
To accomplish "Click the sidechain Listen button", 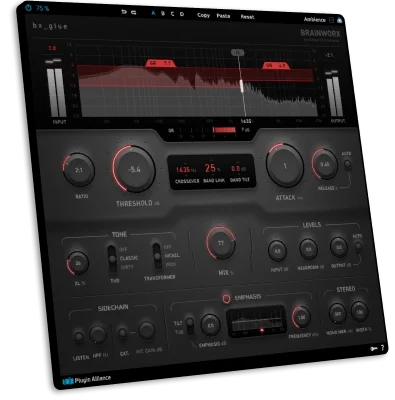I will (79, 337).
